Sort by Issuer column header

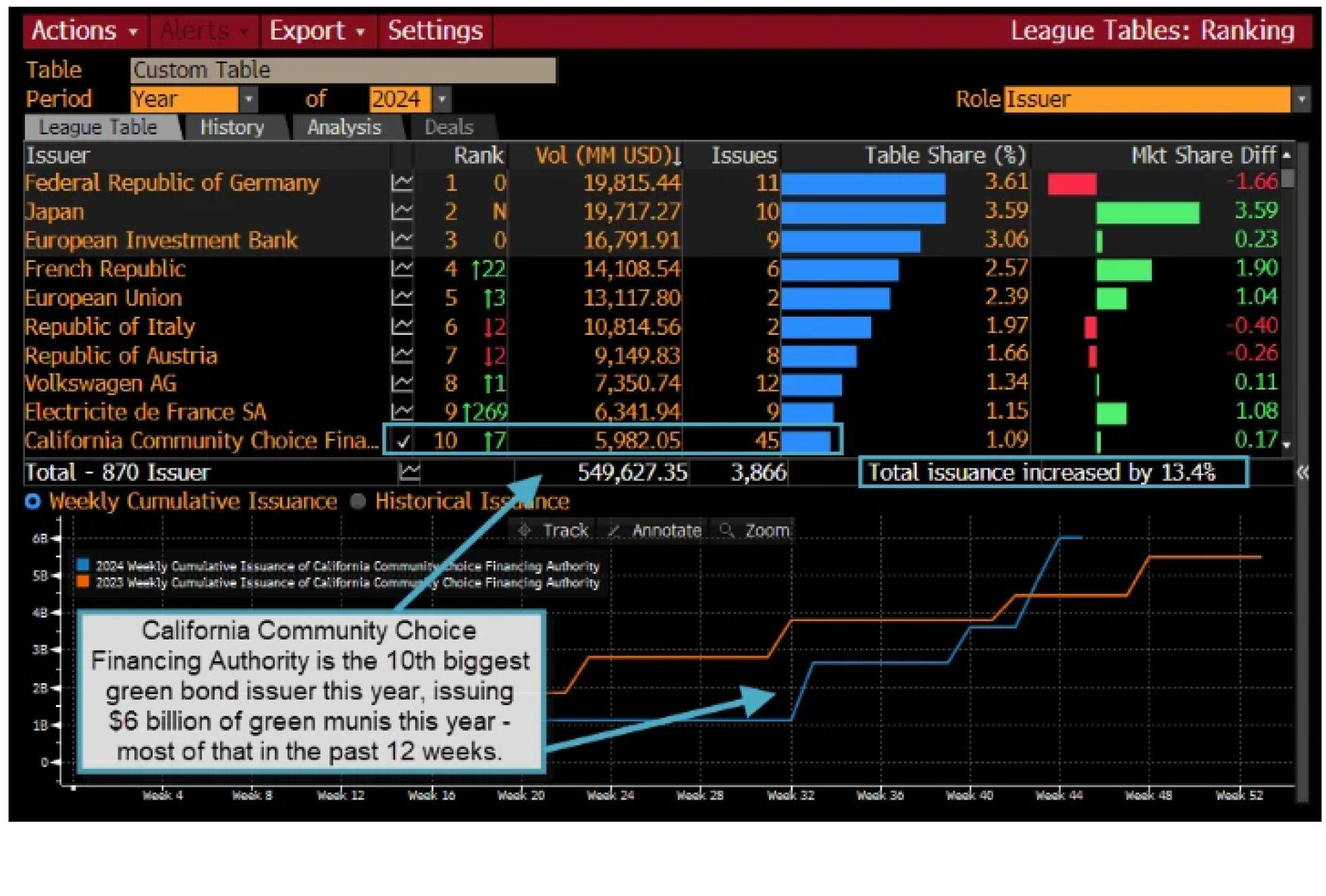point(58,155)
